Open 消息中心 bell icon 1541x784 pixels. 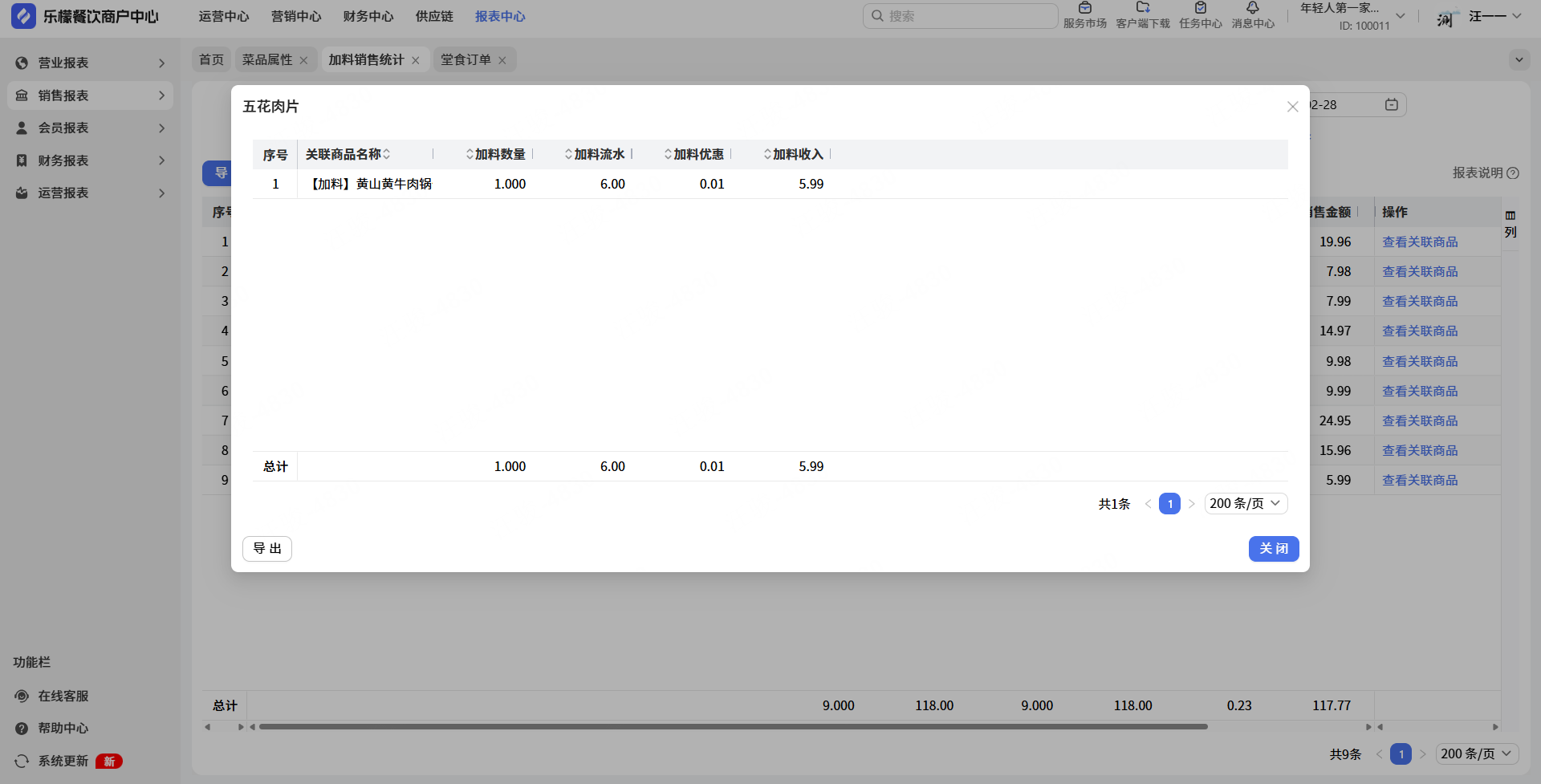[1253, 8]
